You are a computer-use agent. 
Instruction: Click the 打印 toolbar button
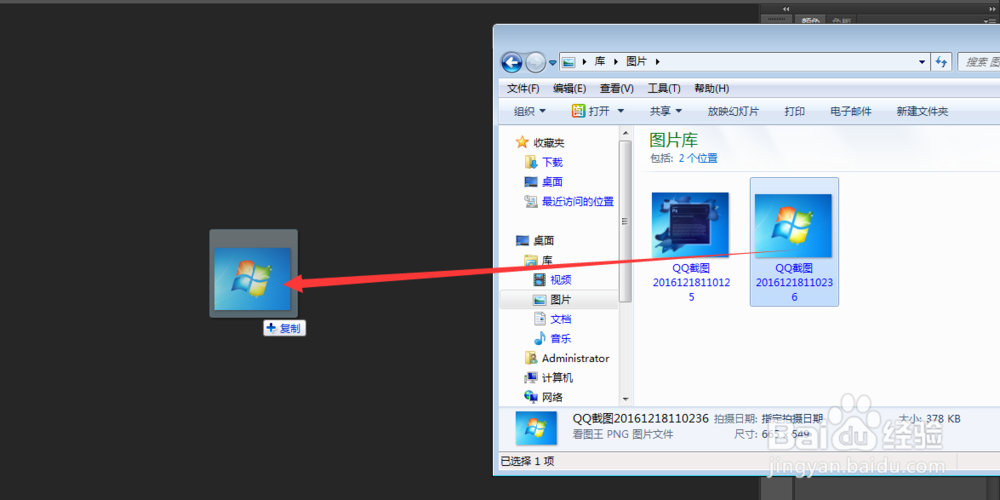[x=795, y=111]
